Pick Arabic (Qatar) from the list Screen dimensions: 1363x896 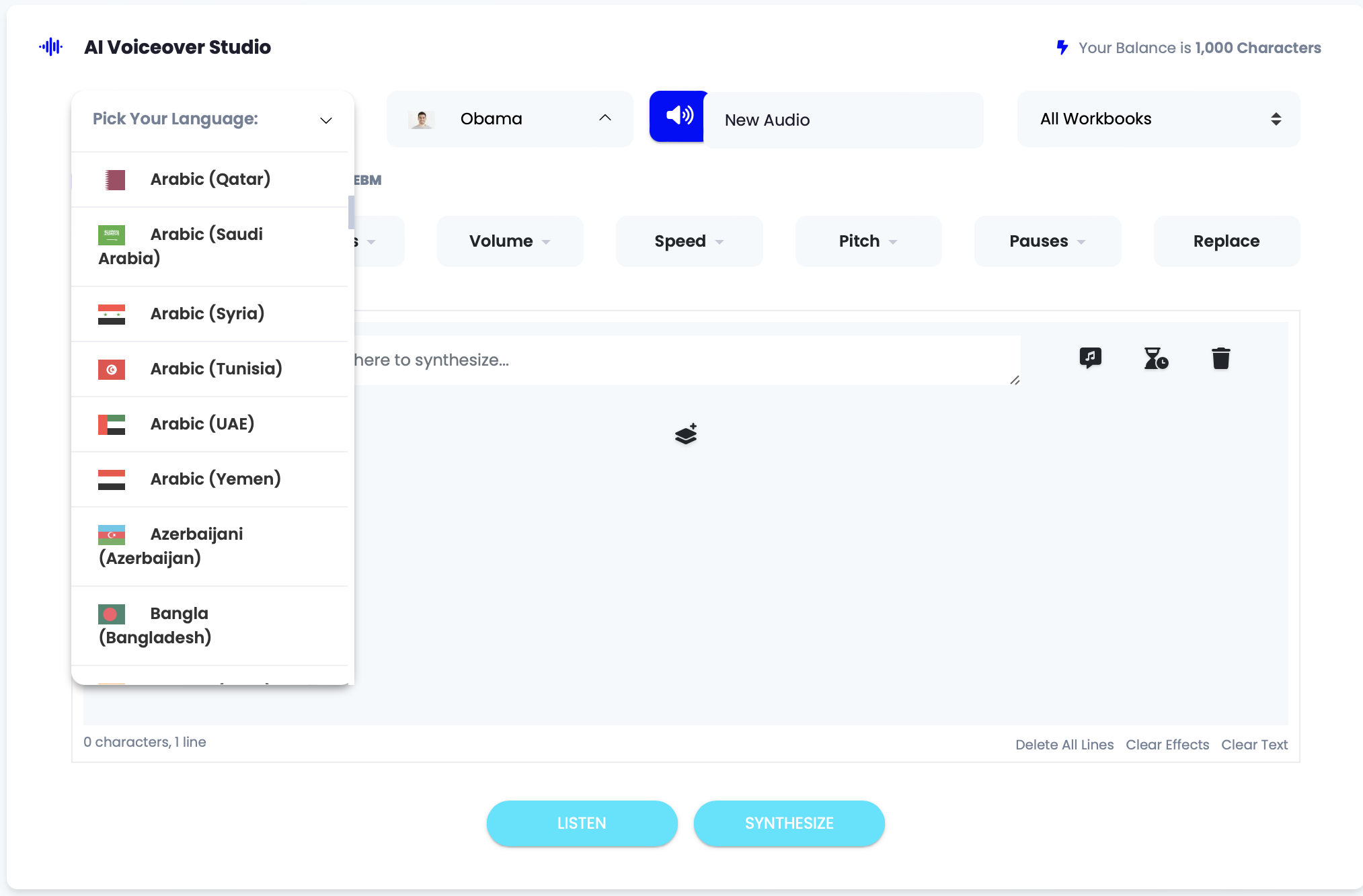210,179
